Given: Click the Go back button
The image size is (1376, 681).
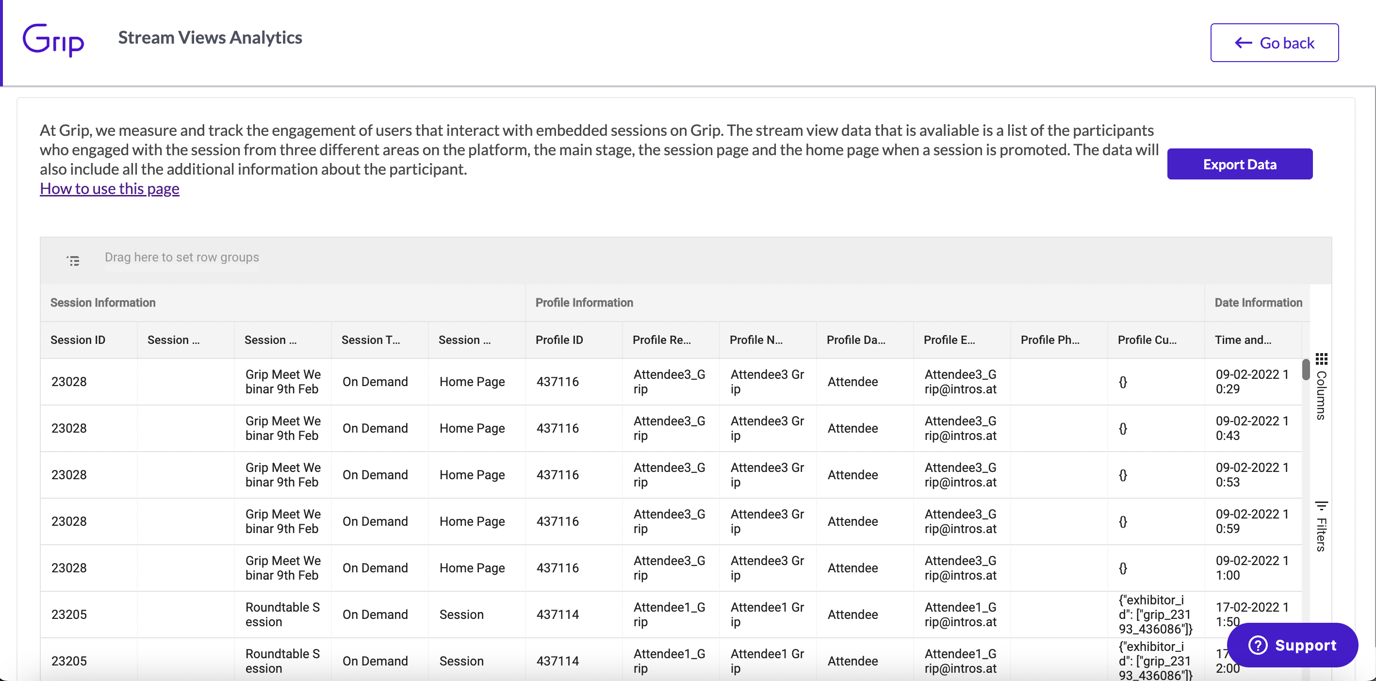Looking at the screenshot, I should click(1274, 43).
